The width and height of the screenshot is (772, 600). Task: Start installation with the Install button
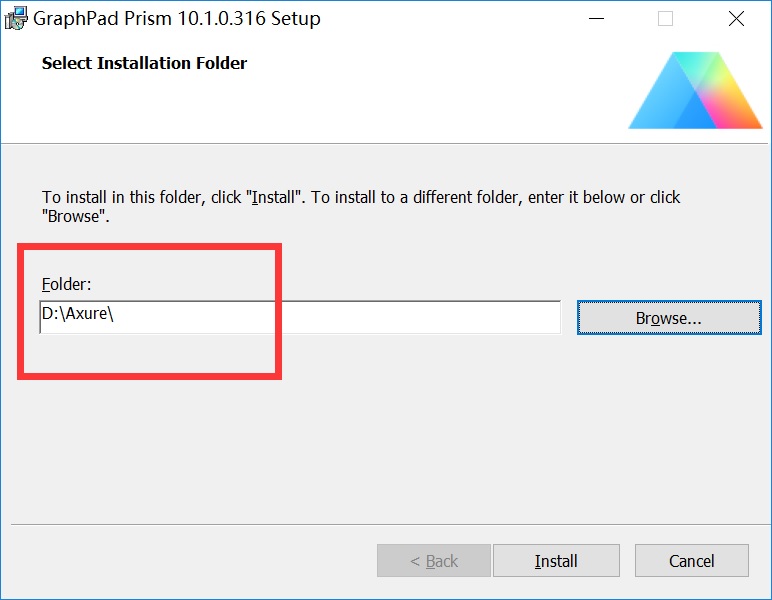coord(556,561)
